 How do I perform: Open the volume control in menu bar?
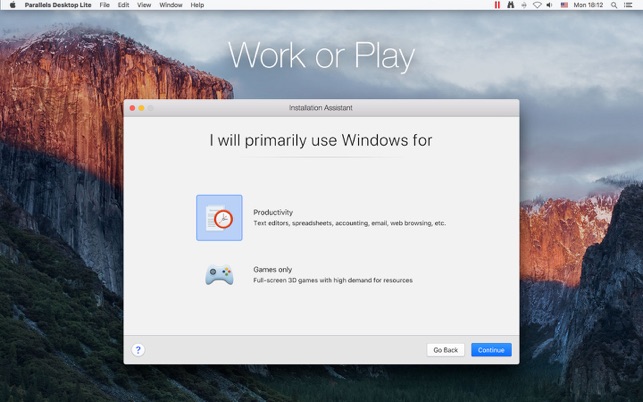(550, 5)
